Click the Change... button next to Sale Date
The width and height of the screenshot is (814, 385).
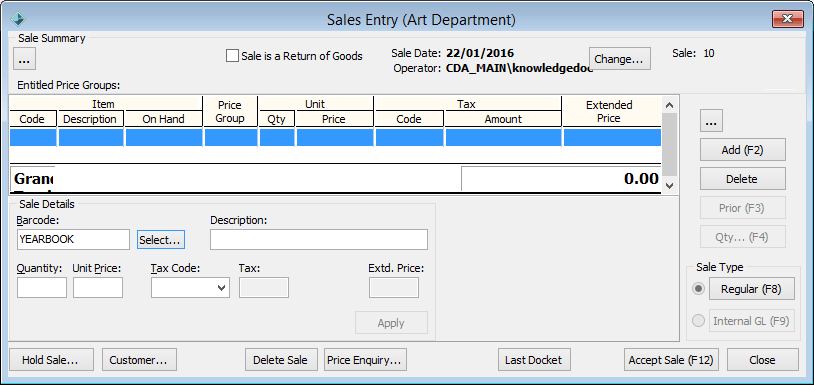click(619, 59)
